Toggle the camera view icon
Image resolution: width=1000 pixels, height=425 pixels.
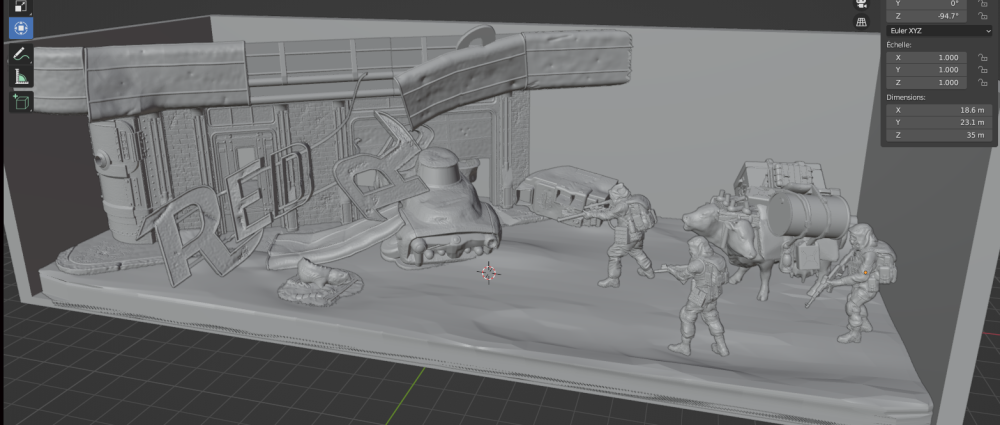(862, 4)
